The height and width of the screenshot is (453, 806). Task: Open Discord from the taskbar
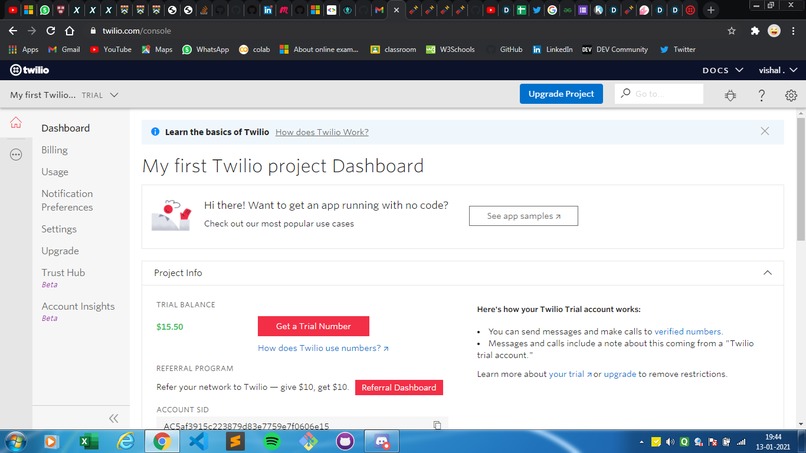[382, 441]
